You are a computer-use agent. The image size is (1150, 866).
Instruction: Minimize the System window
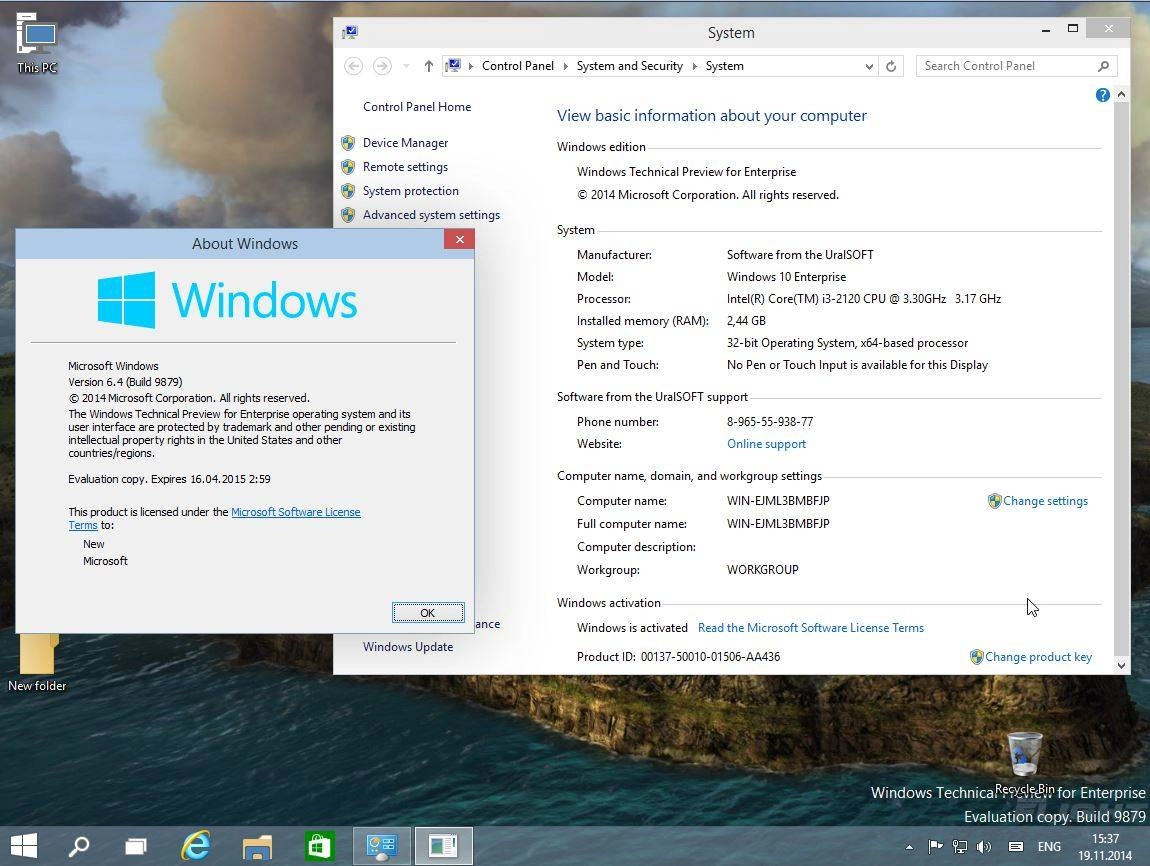coord(1046,29)
